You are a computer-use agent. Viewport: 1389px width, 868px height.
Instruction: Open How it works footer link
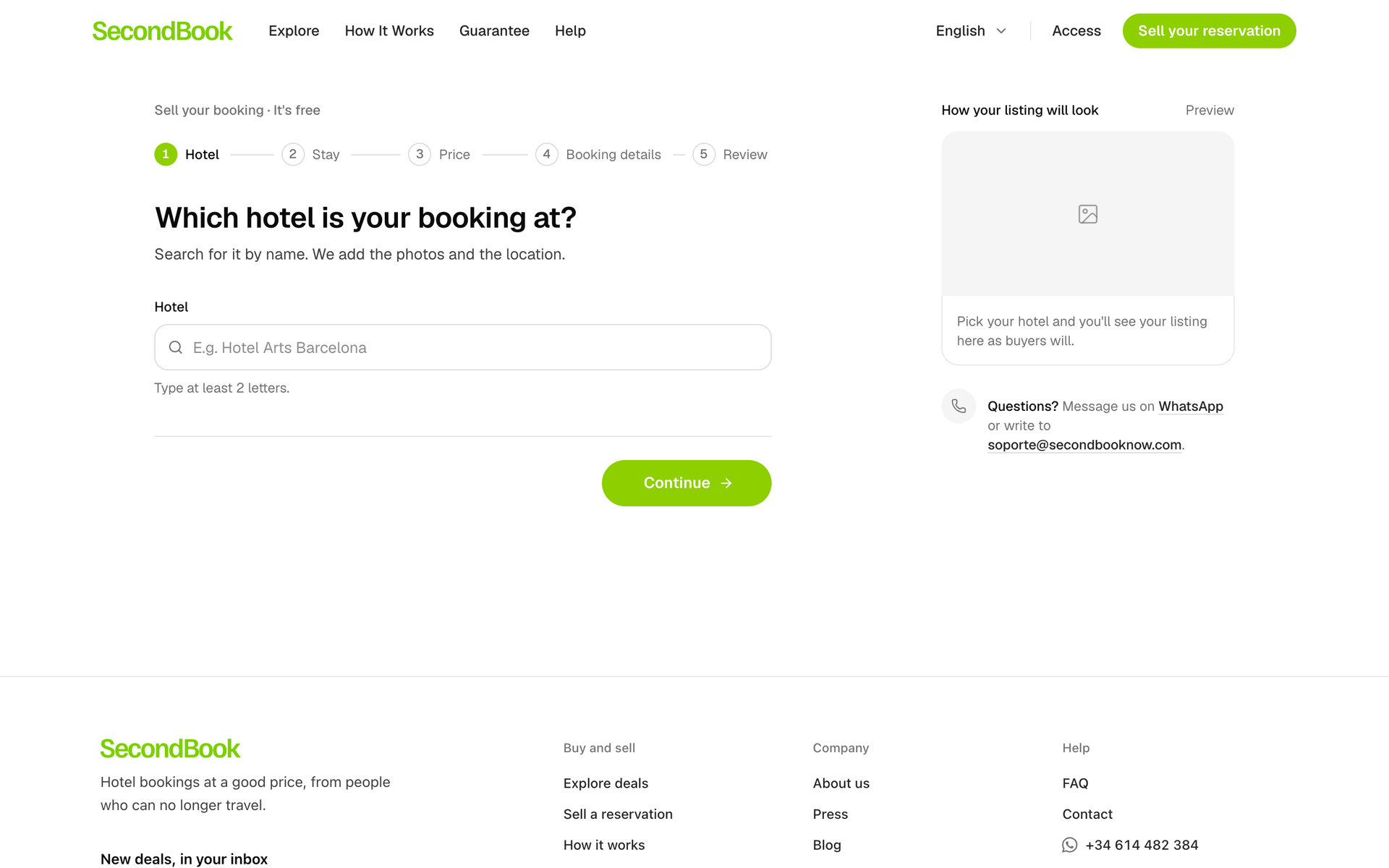tap(604, 846)
